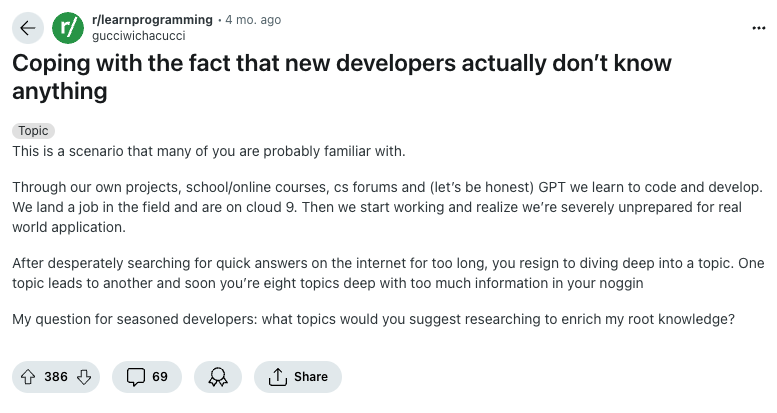Visit the r/learnprogramming subreddit link
The height and width of the screenshot is (413, 777).
point(151,19)
